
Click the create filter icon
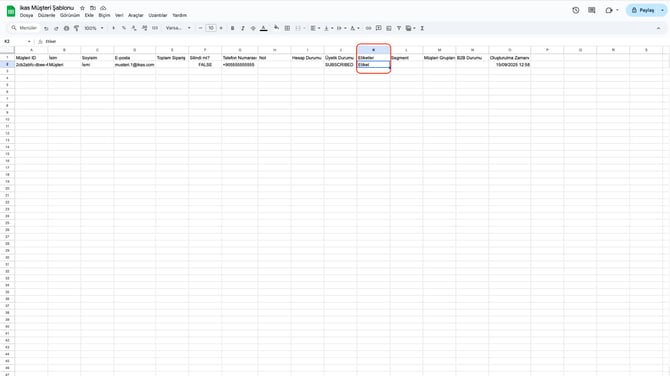[399, 28]
